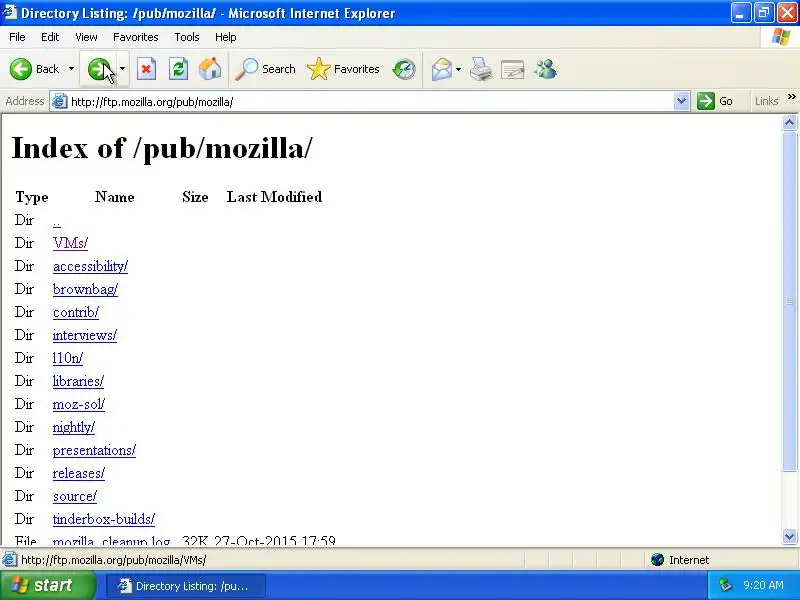Open the Back history dropdown arrow
The width and height of the screenshot is (800, 600).
(71, 69)
